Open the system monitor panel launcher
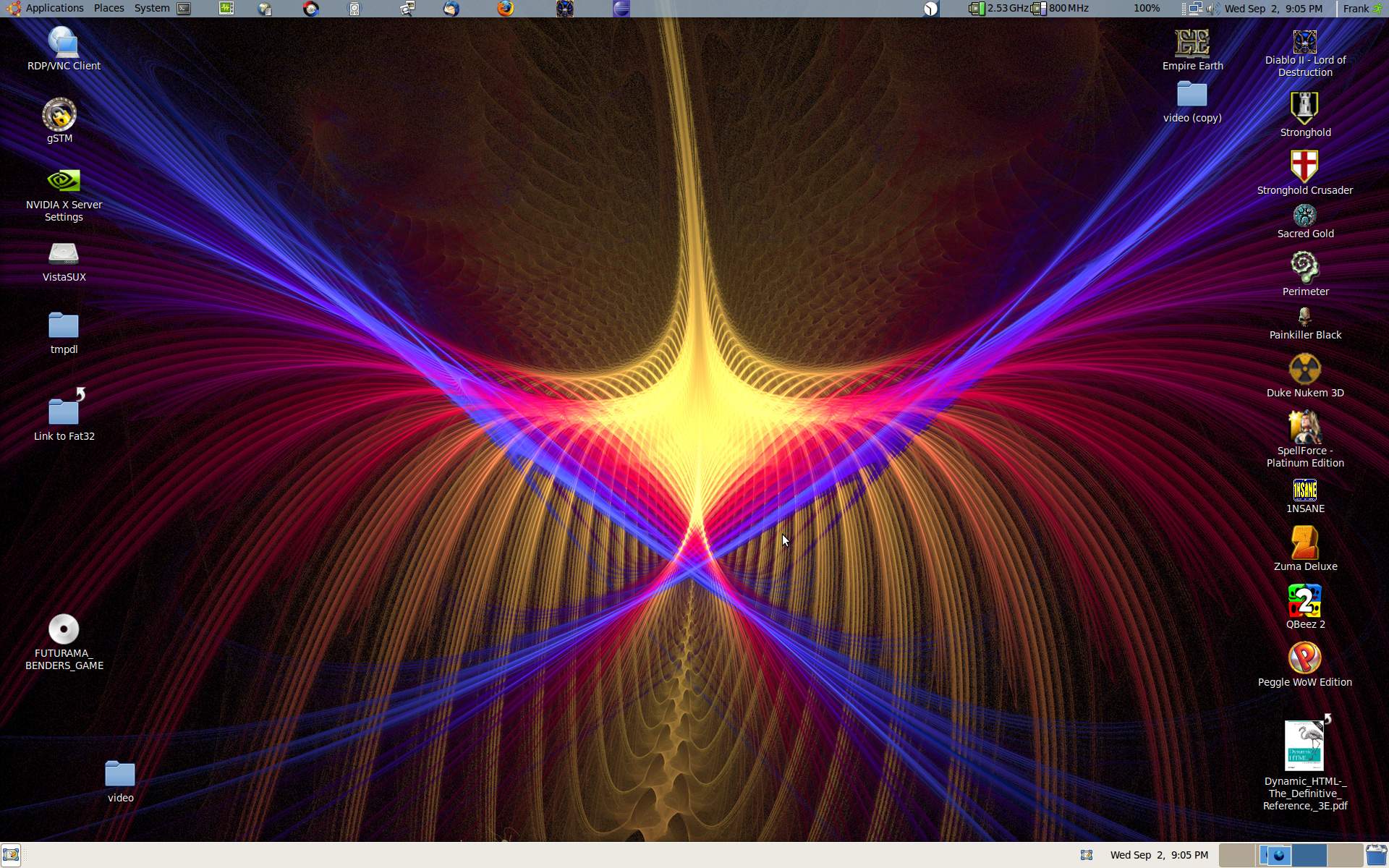 [x=226, y=9]
